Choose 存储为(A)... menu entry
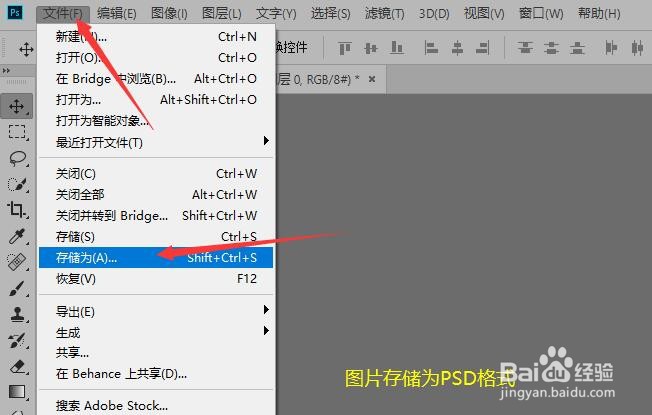Screen dimensions: 652x415 [x=156, y=257]
